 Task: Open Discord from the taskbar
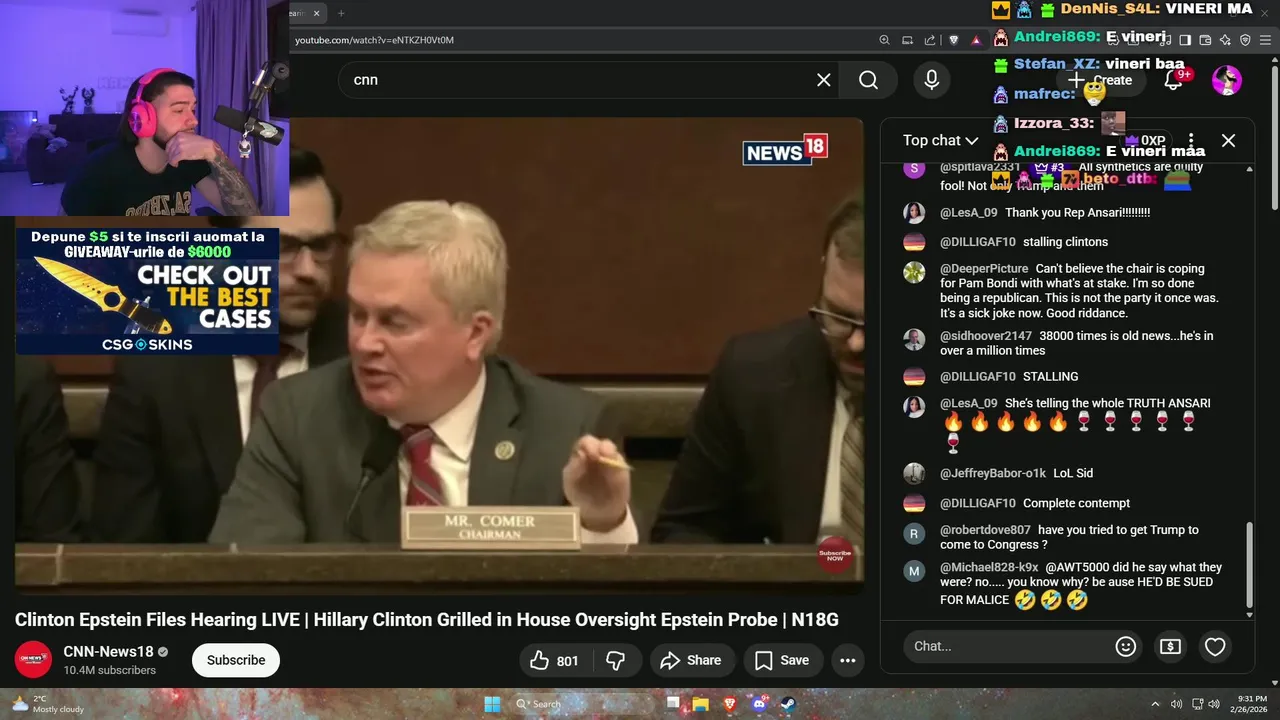click(x=759, y=704)
